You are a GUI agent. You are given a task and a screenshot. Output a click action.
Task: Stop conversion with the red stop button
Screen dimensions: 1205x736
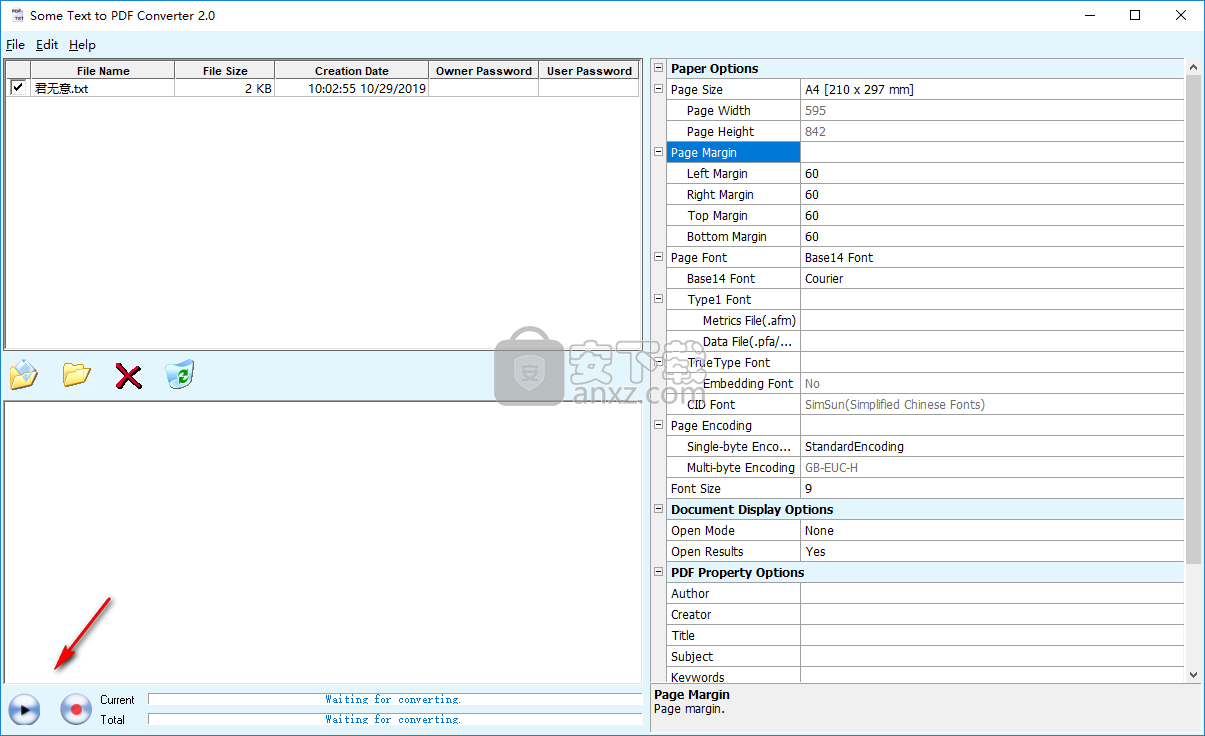(x=76, y=710)
